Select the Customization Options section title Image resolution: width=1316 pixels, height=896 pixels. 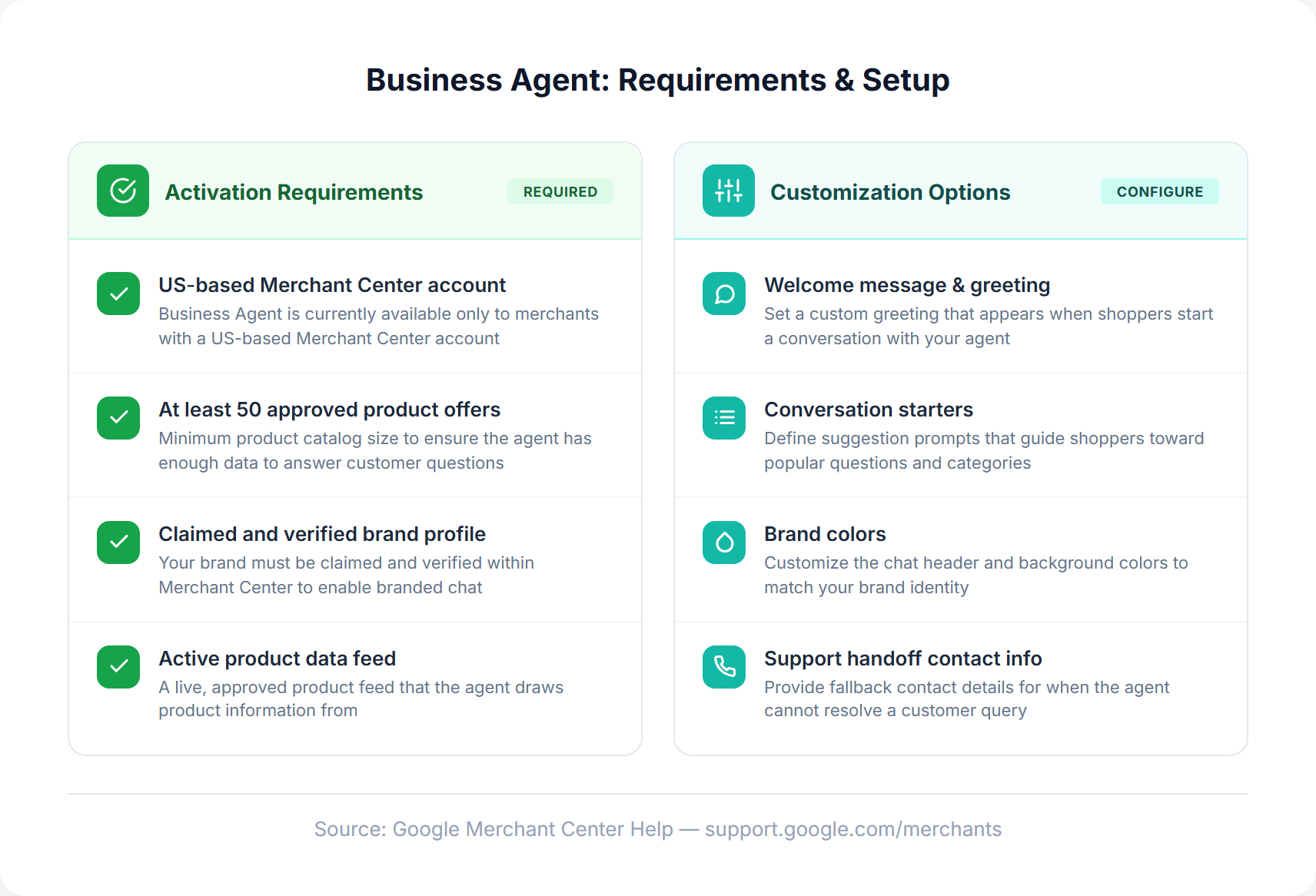tap(891, 192)
